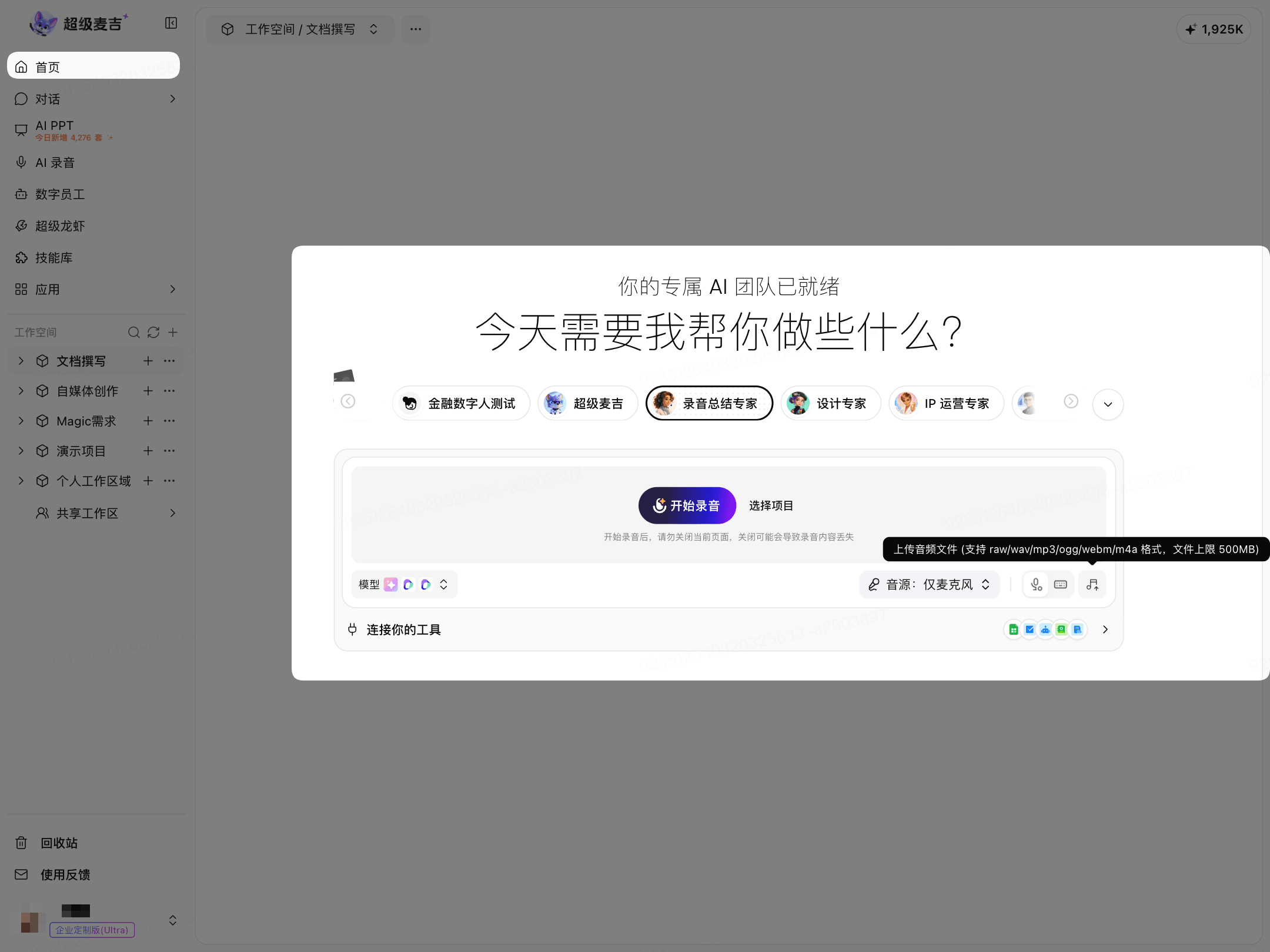Screen dimensions: 1270x952
Task: Select the IP 运营专家 agent
Action: [946, 404]
